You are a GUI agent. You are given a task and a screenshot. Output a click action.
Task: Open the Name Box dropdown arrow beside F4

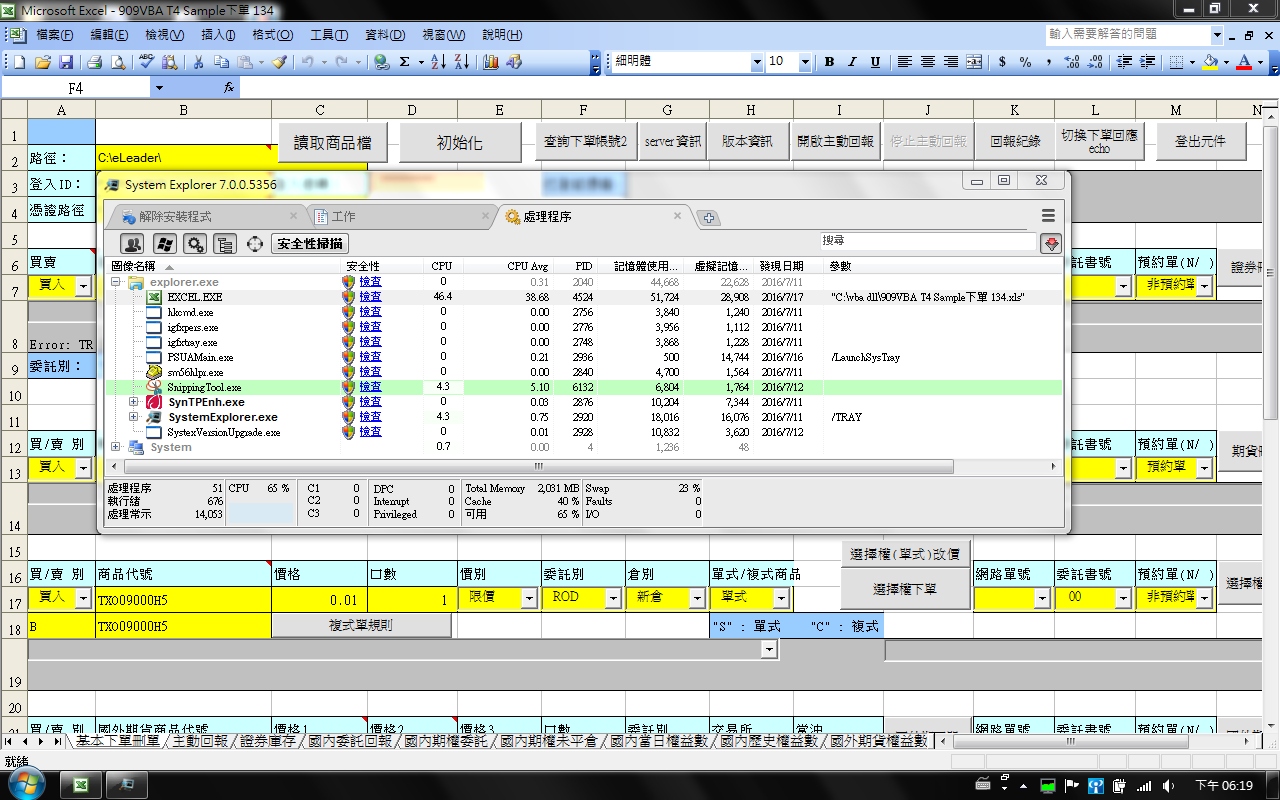158,88
